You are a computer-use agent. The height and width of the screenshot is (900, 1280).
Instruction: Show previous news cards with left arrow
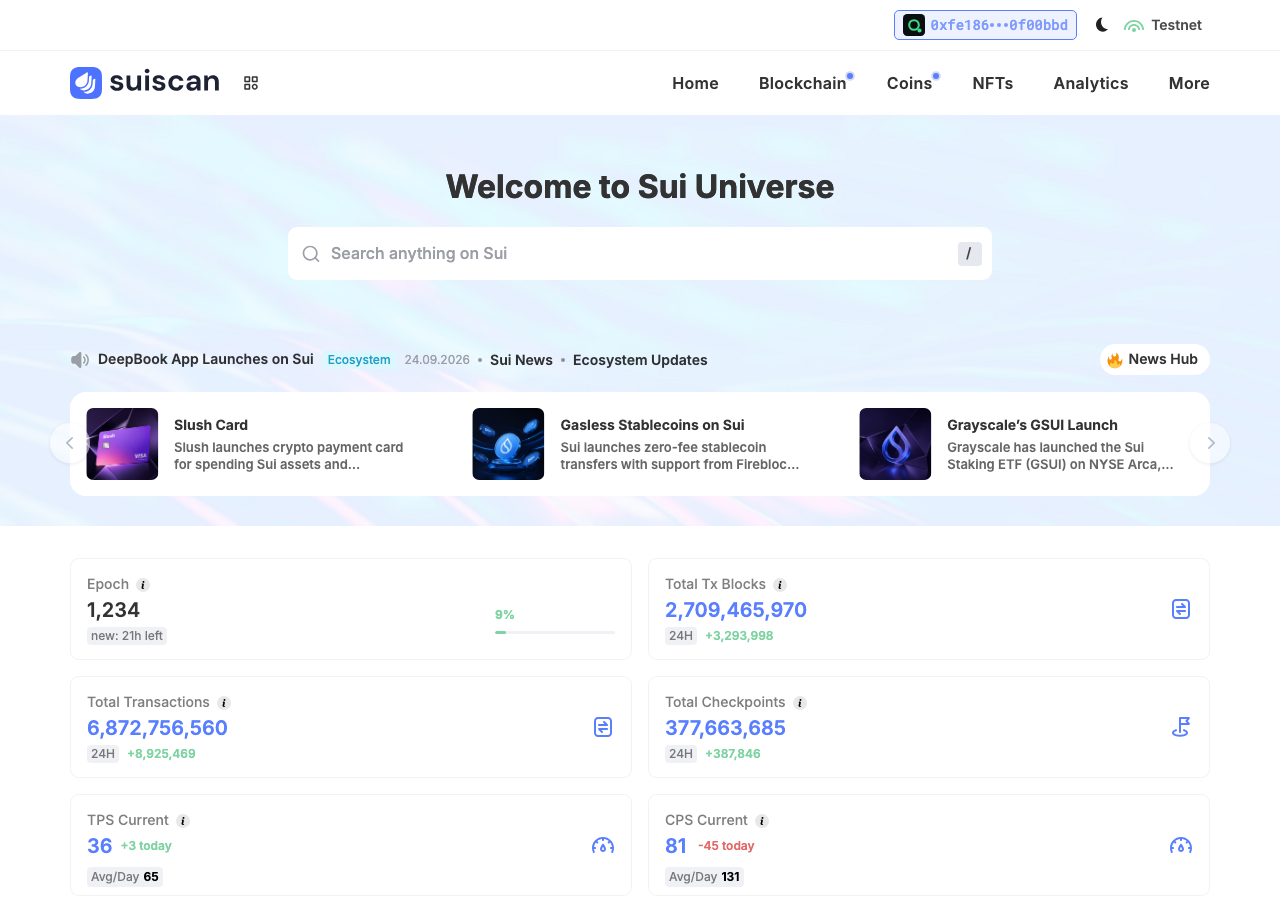[x=70, y=443]
